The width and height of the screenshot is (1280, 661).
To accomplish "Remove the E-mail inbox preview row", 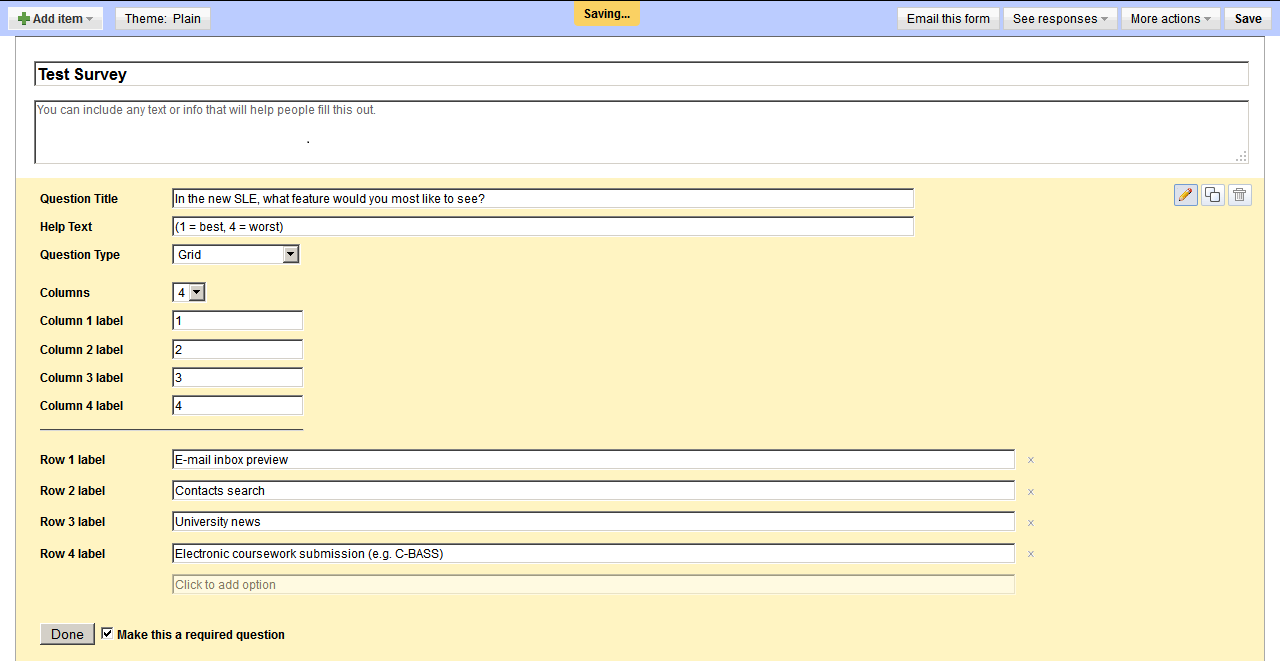I will point(1031,460).
